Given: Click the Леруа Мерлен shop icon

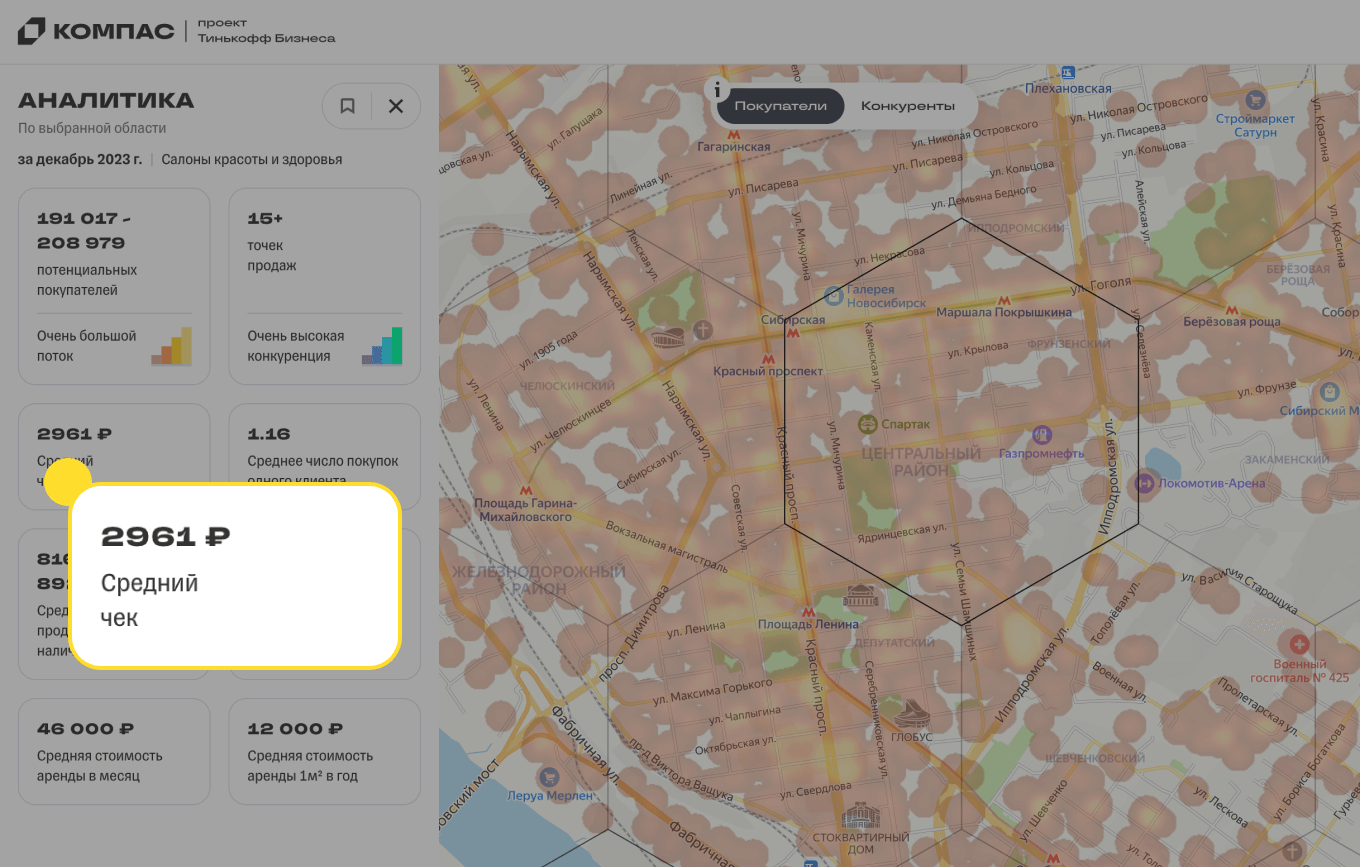Looking at the screenshot, I should [x=548, y=777].
